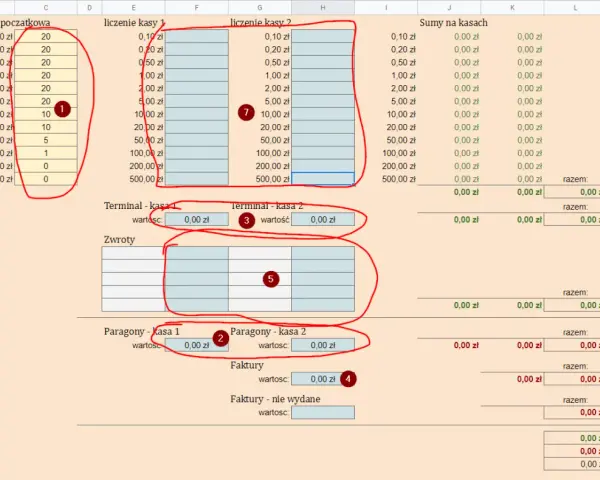Click 100,00 zł label in liczenie kasy 2
600x480 pixels.
(273, 153)
